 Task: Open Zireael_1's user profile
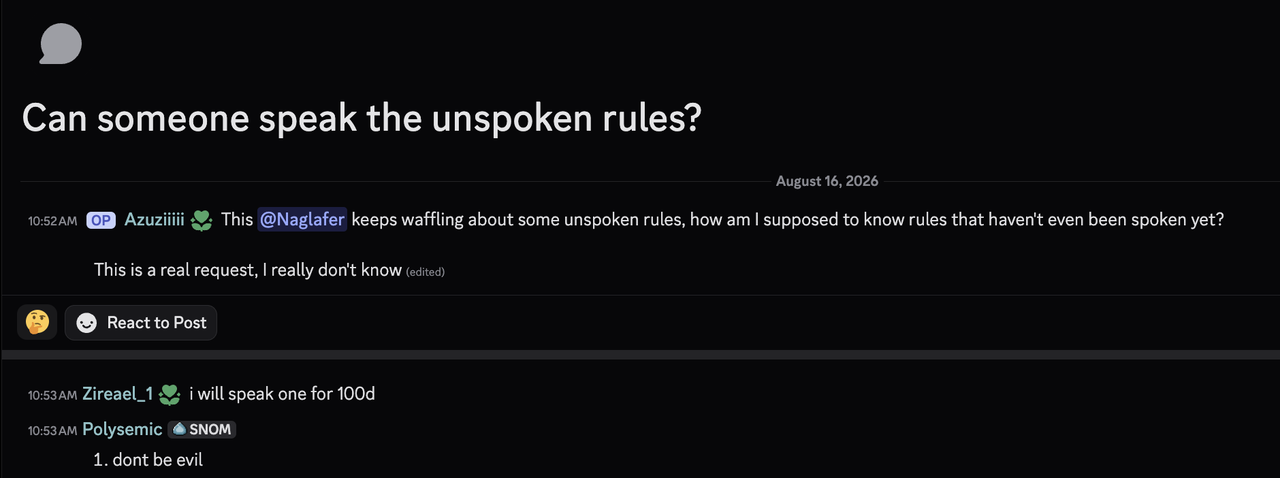pos(118,394)
